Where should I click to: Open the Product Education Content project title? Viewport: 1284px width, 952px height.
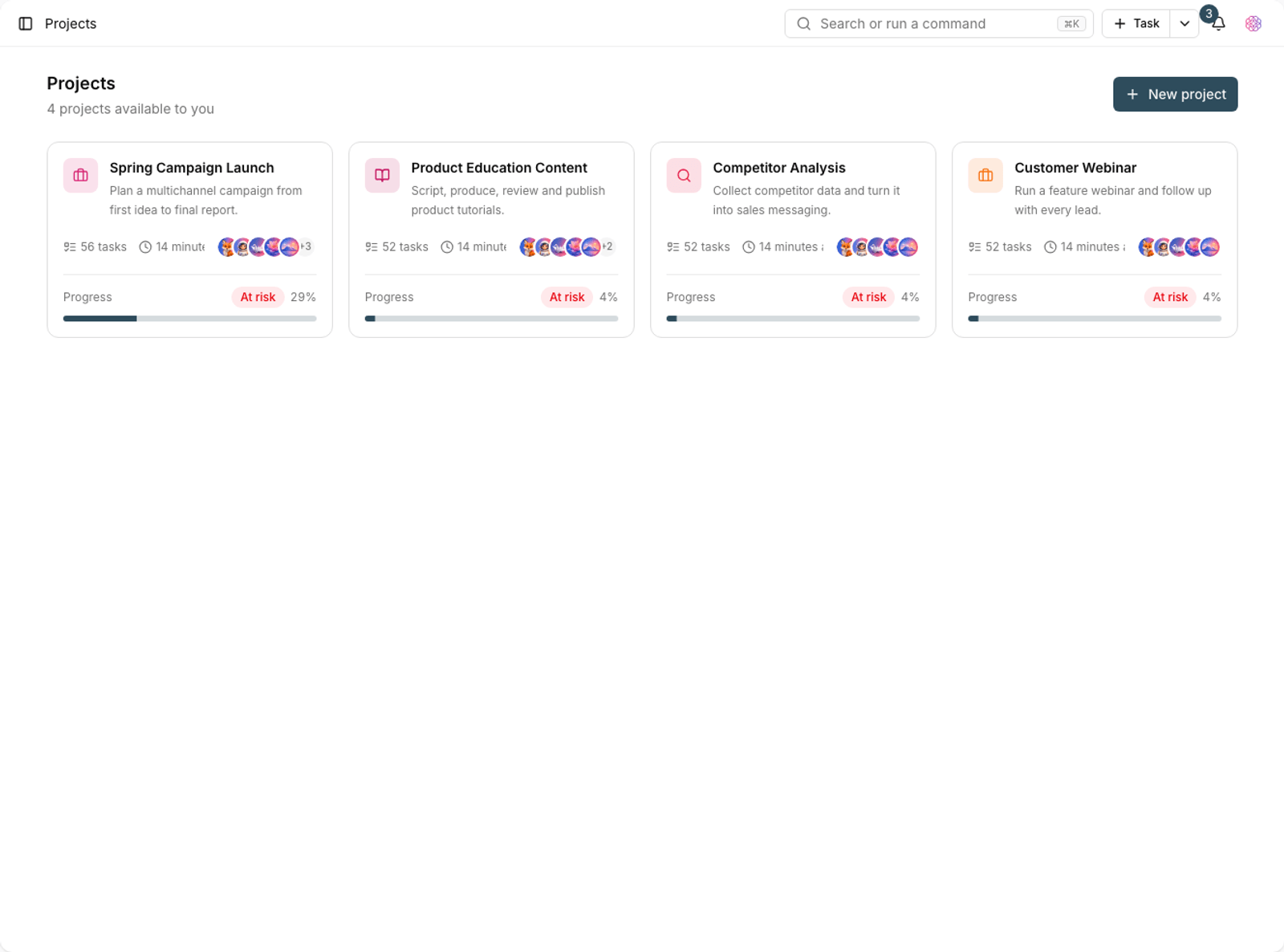tap(499, 168)
